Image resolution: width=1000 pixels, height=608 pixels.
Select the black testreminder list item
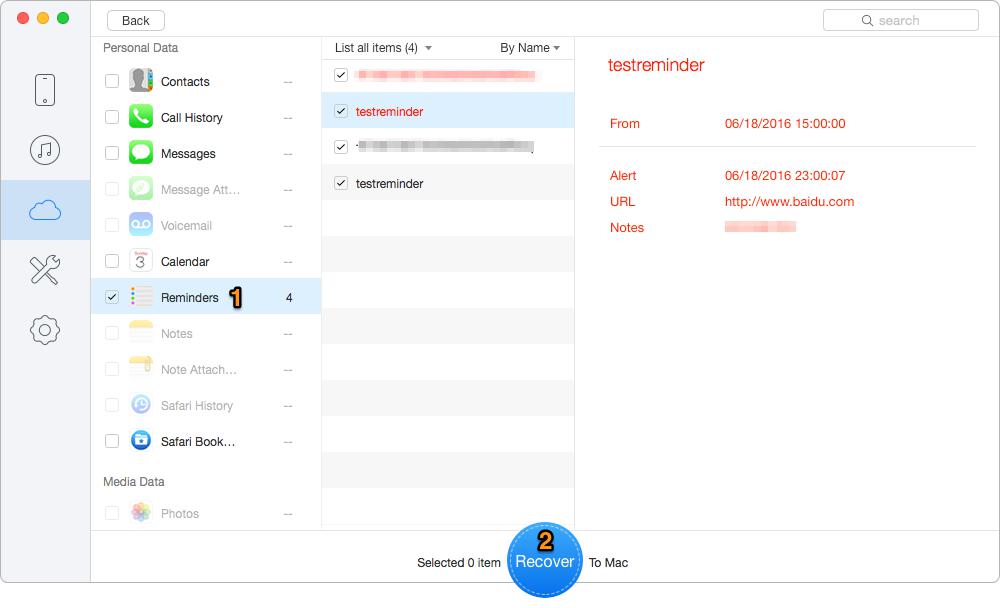pyautogui.click(x=448, y=183)
